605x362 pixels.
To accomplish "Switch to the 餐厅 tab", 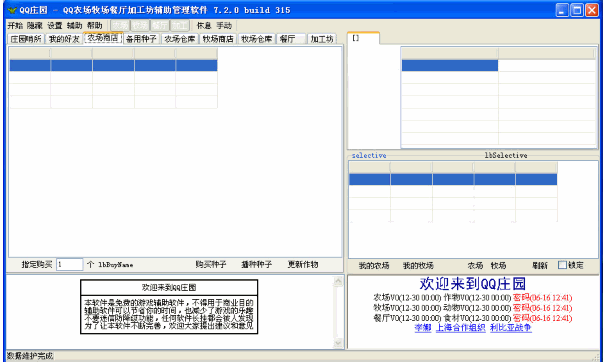I will [x=292, y=39].
